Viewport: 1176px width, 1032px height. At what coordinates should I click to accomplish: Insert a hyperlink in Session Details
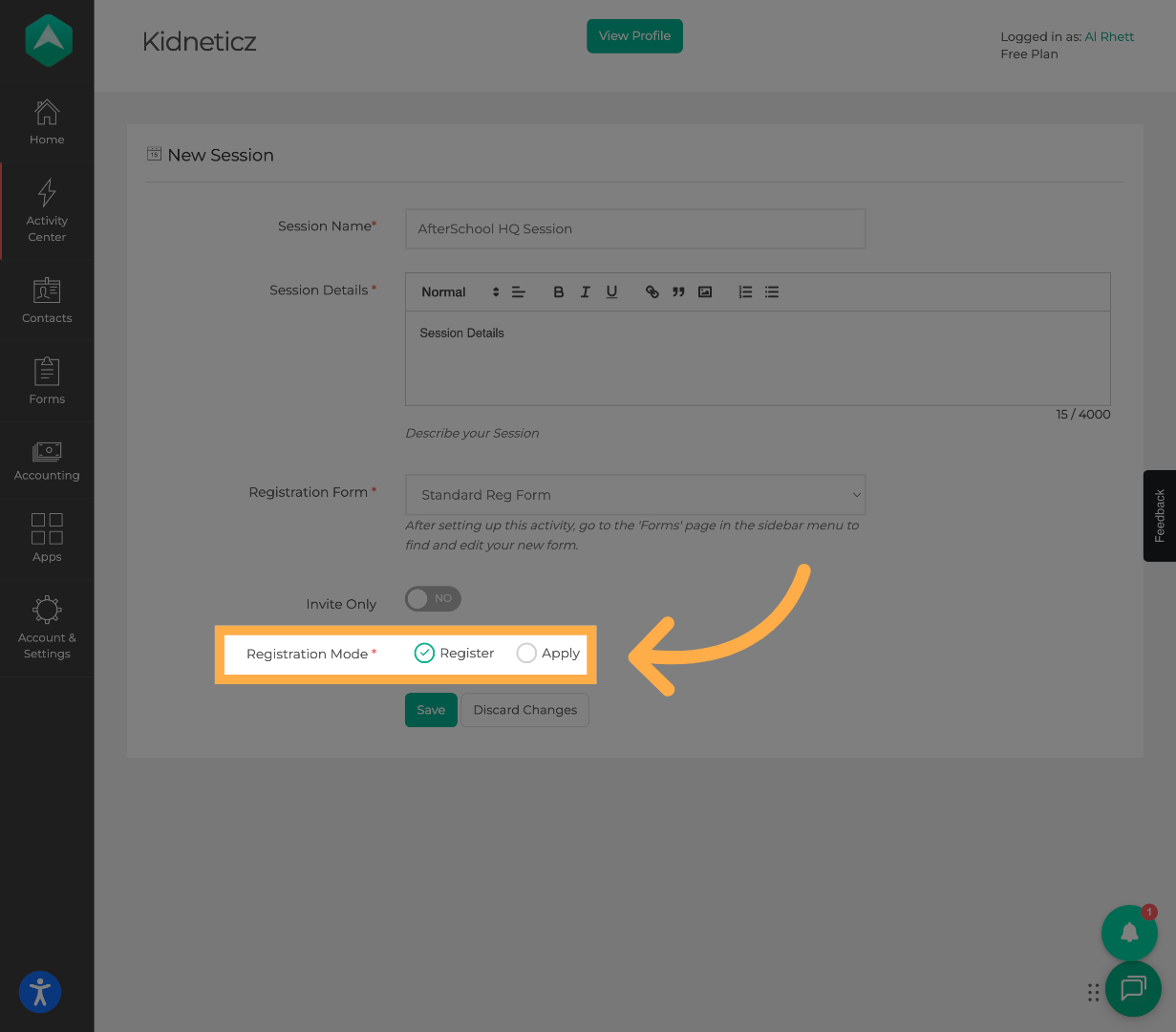652,291
